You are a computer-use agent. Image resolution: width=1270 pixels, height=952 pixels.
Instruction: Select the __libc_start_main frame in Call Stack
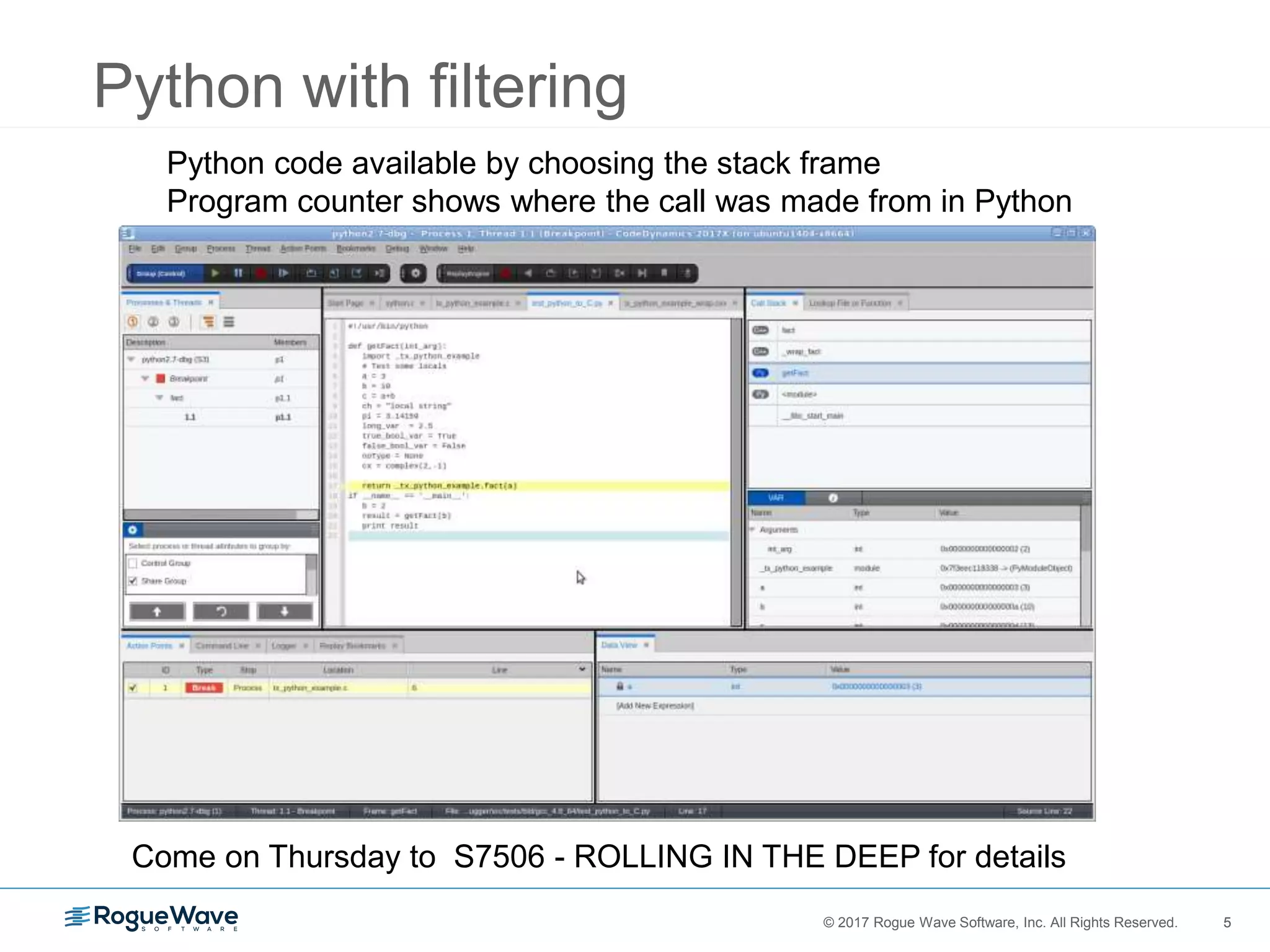919,416
